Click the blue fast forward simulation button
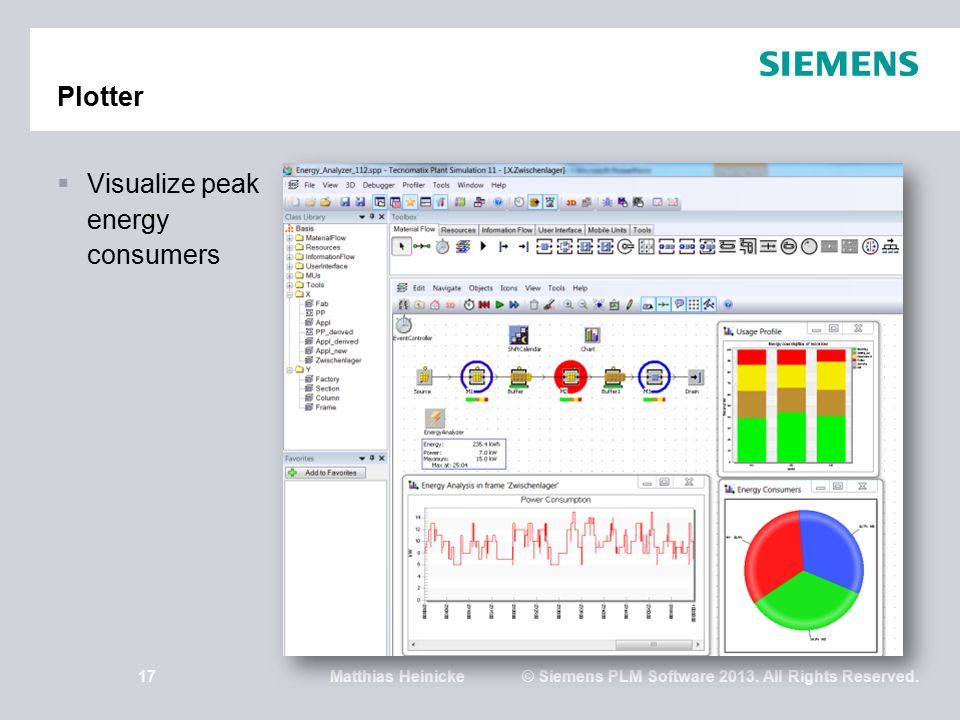Viewport: 960px width, 720px height. [514, 304]
